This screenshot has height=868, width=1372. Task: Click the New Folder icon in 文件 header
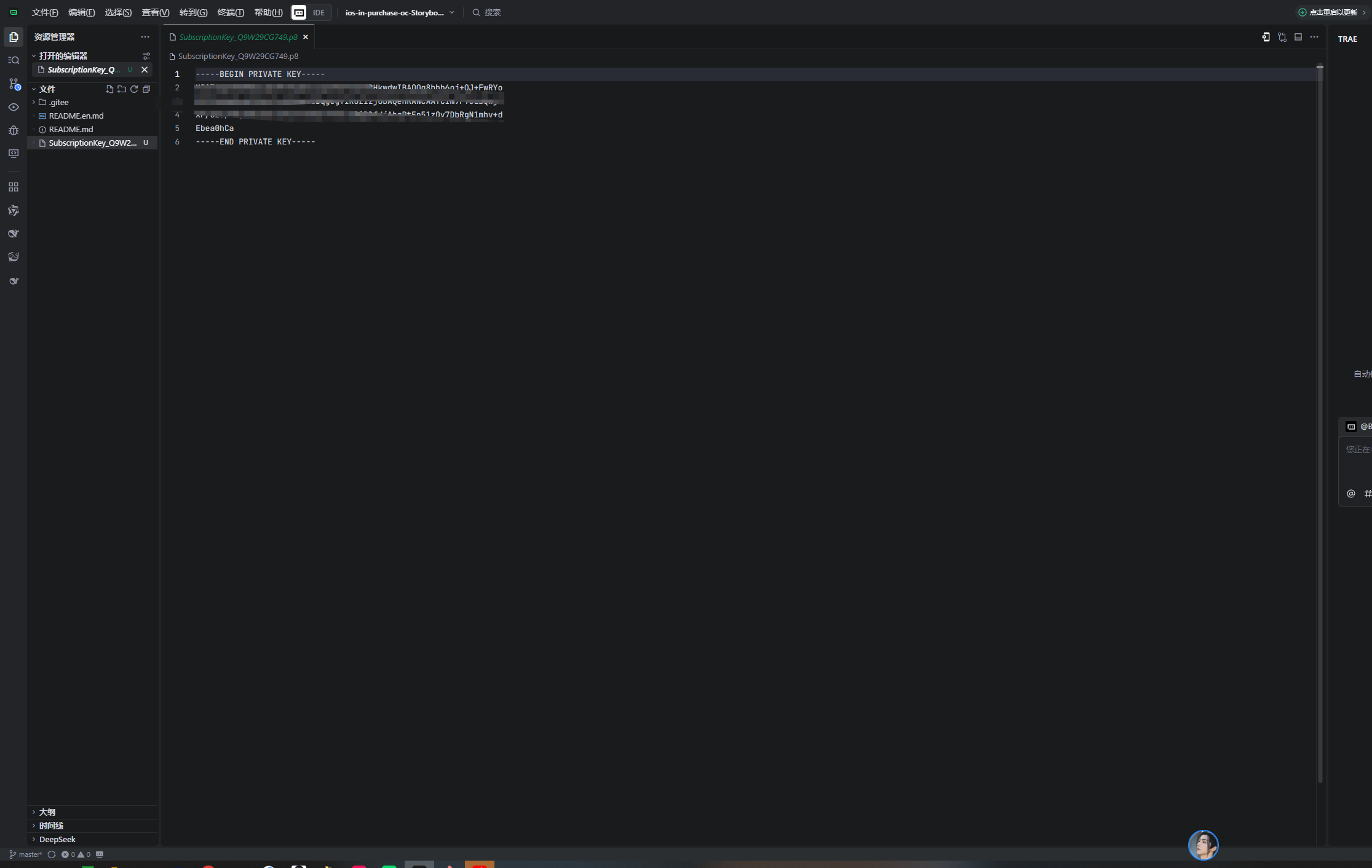click(122, 89)
